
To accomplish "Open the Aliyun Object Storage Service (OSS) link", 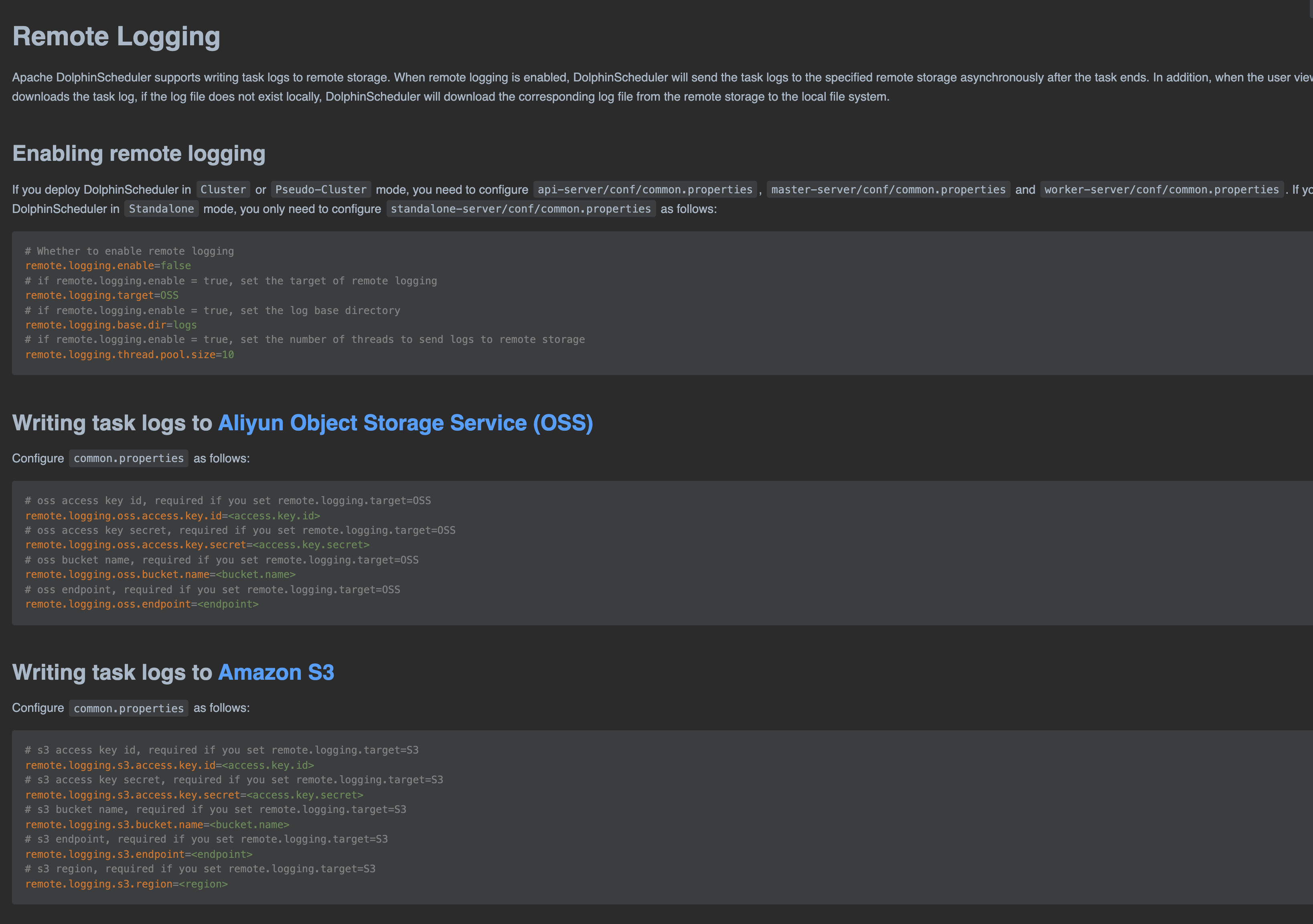I will [x=405, y=423].
